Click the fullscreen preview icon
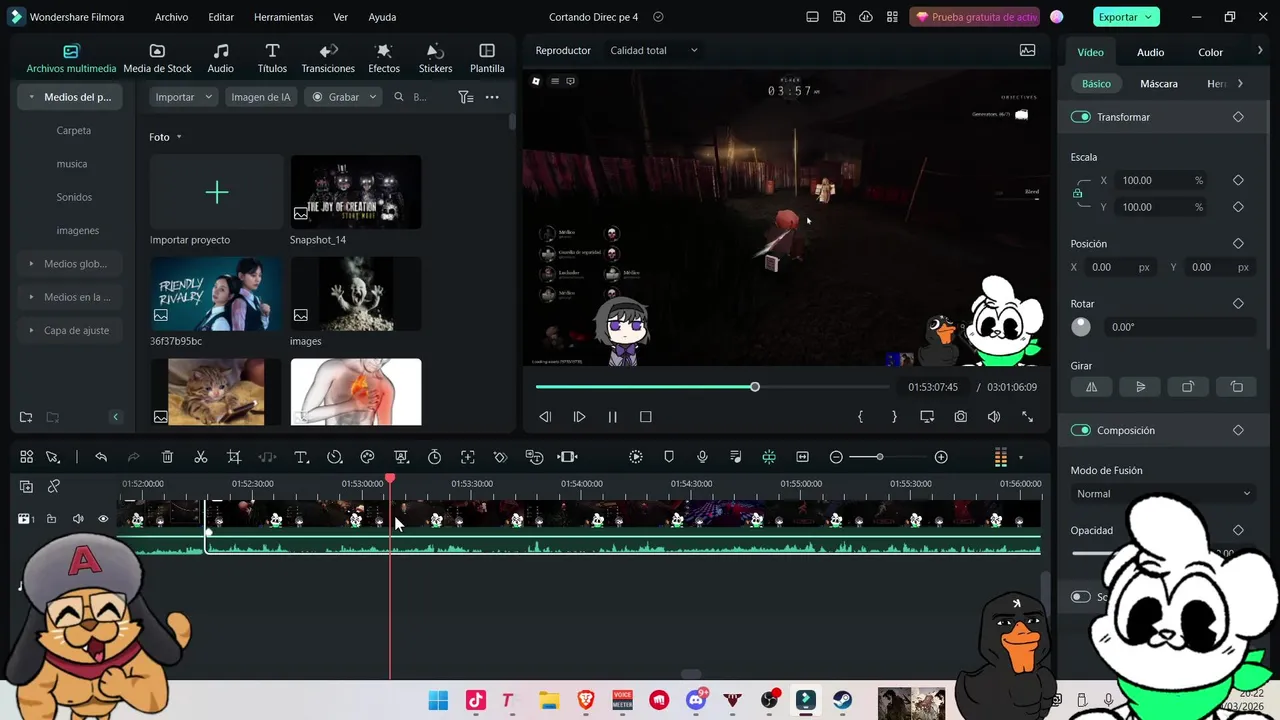Image resolution: width=1280 pixels, height=720 pixels. 1027,417
